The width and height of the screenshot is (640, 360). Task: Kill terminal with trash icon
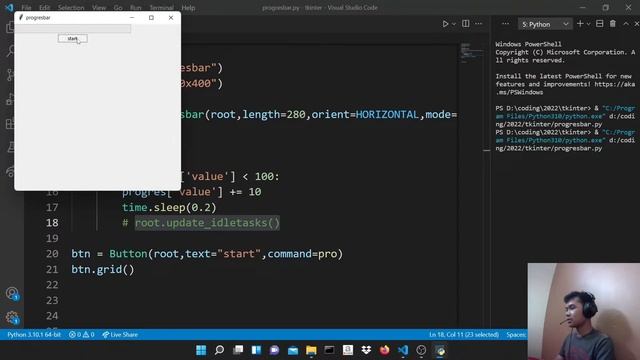tap(613, 24)
